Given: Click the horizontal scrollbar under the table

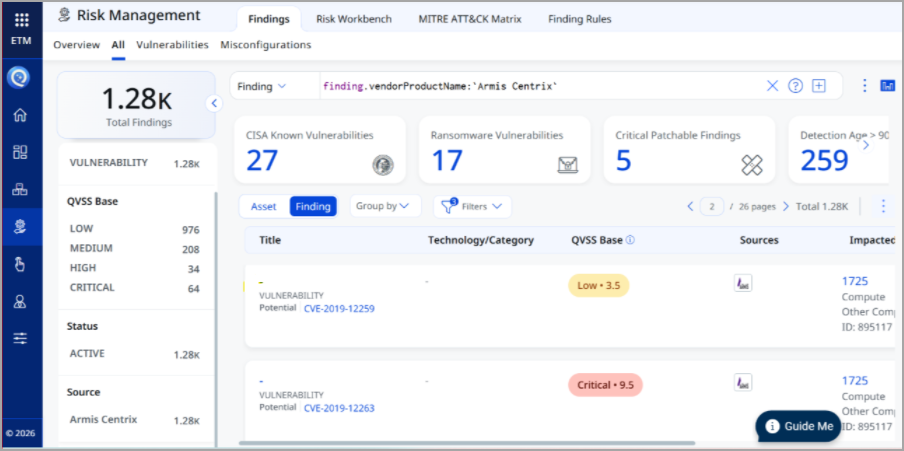Looking at the screenshot, I should pos(468,443).
